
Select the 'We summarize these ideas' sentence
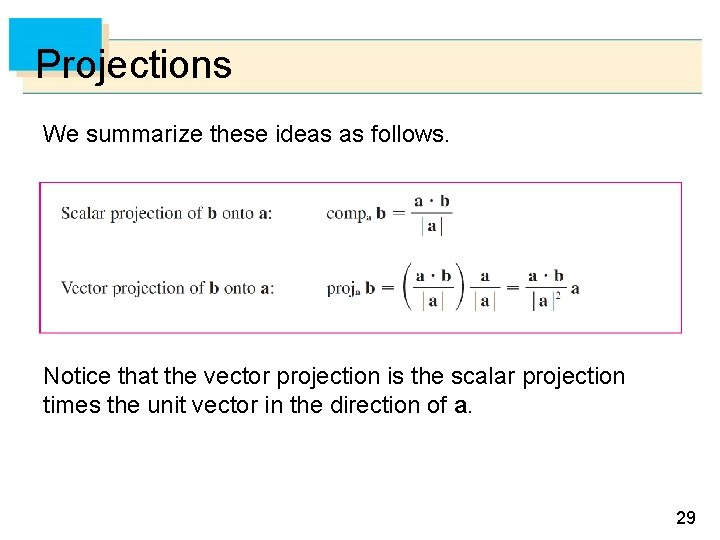point(246,134)
